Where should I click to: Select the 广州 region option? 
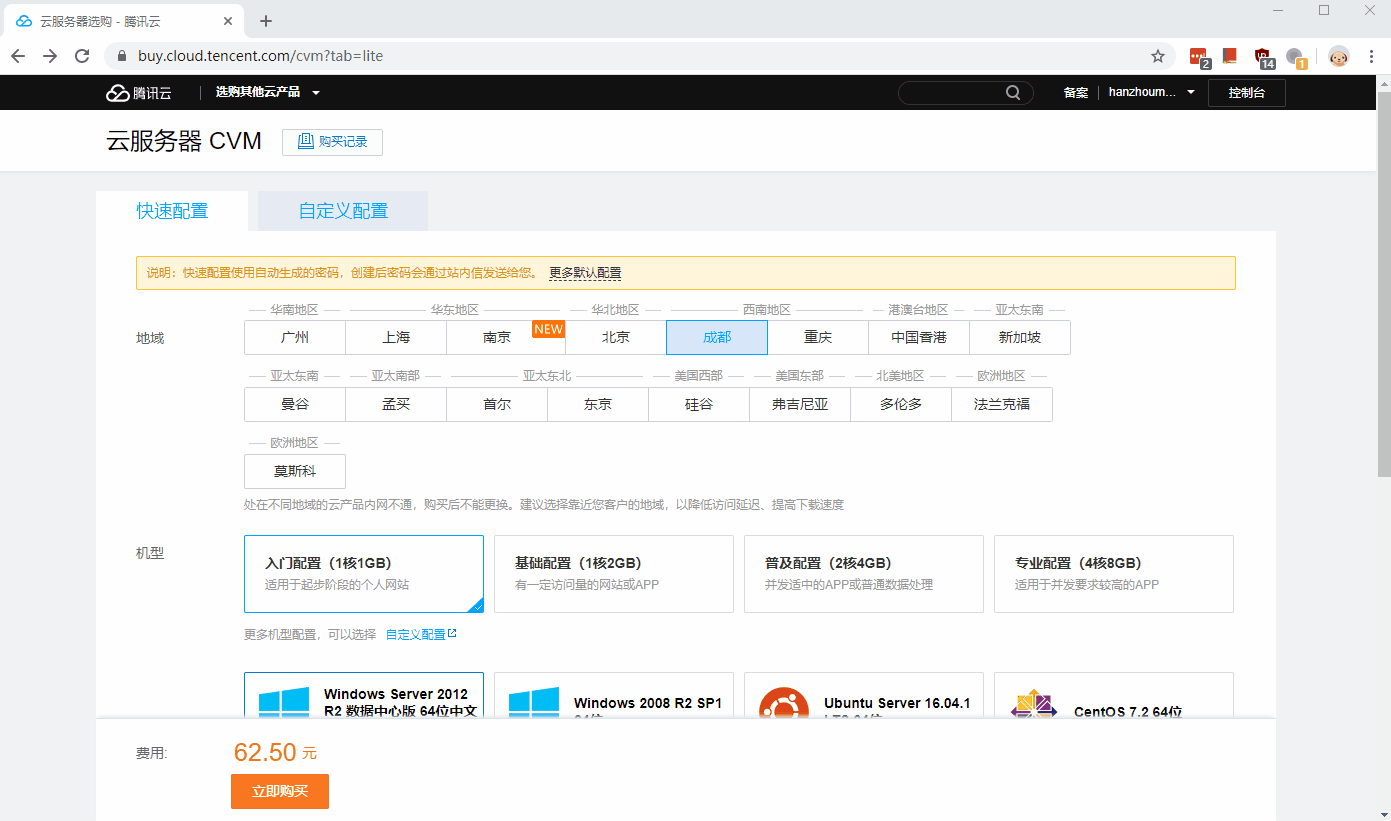pyautogui.click(x=295, y=338)
